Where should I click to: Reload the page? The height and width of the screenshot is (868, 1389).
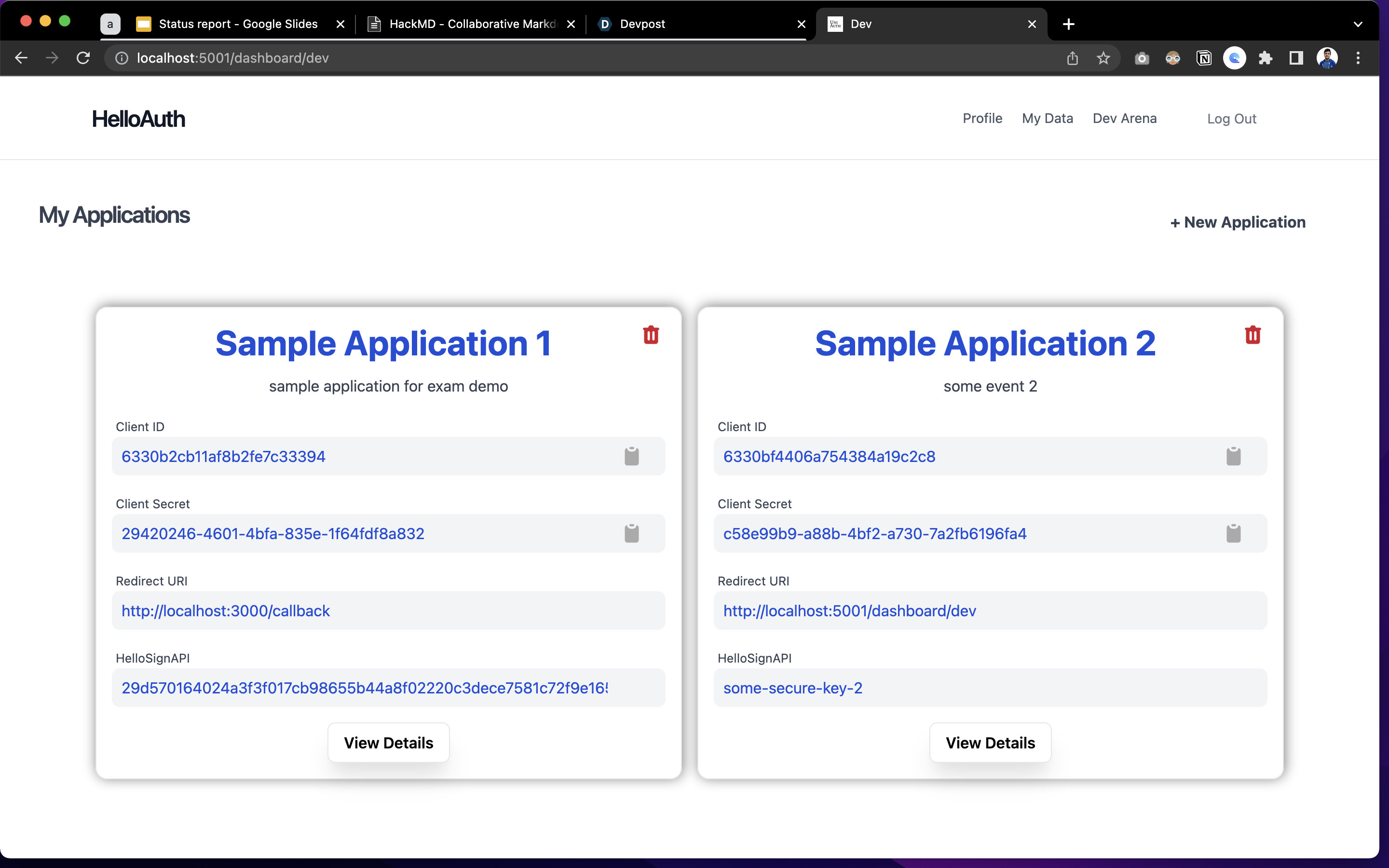tap(83, 58)
